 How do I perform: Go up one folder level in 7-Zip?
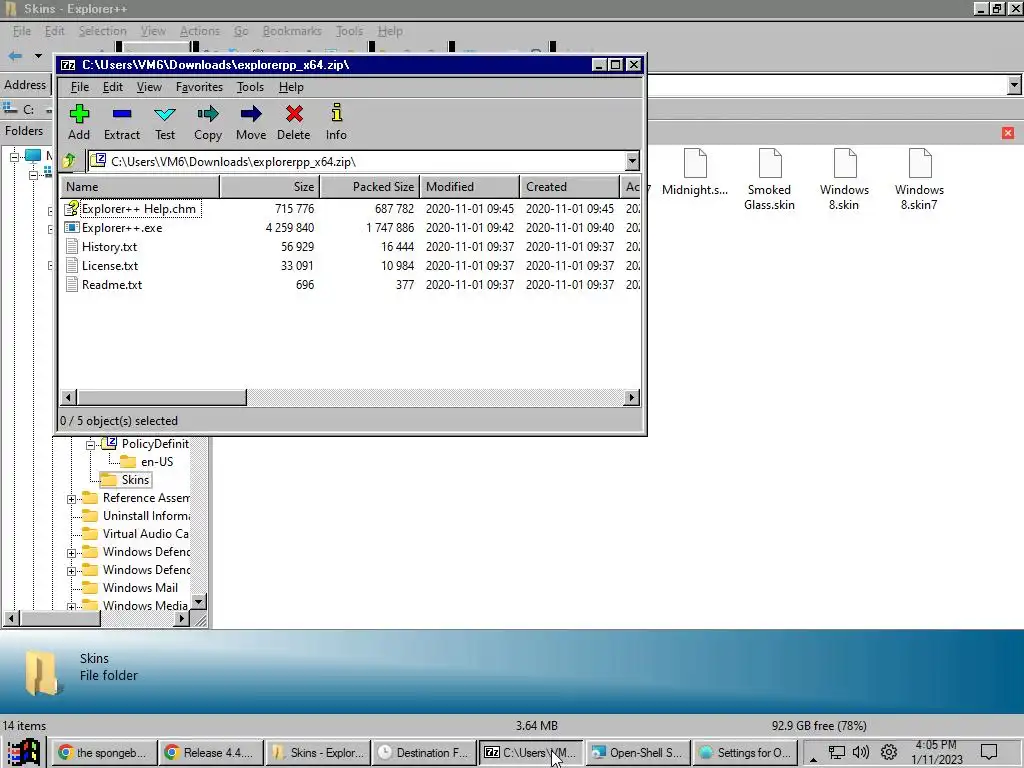[x=70, y=161]
